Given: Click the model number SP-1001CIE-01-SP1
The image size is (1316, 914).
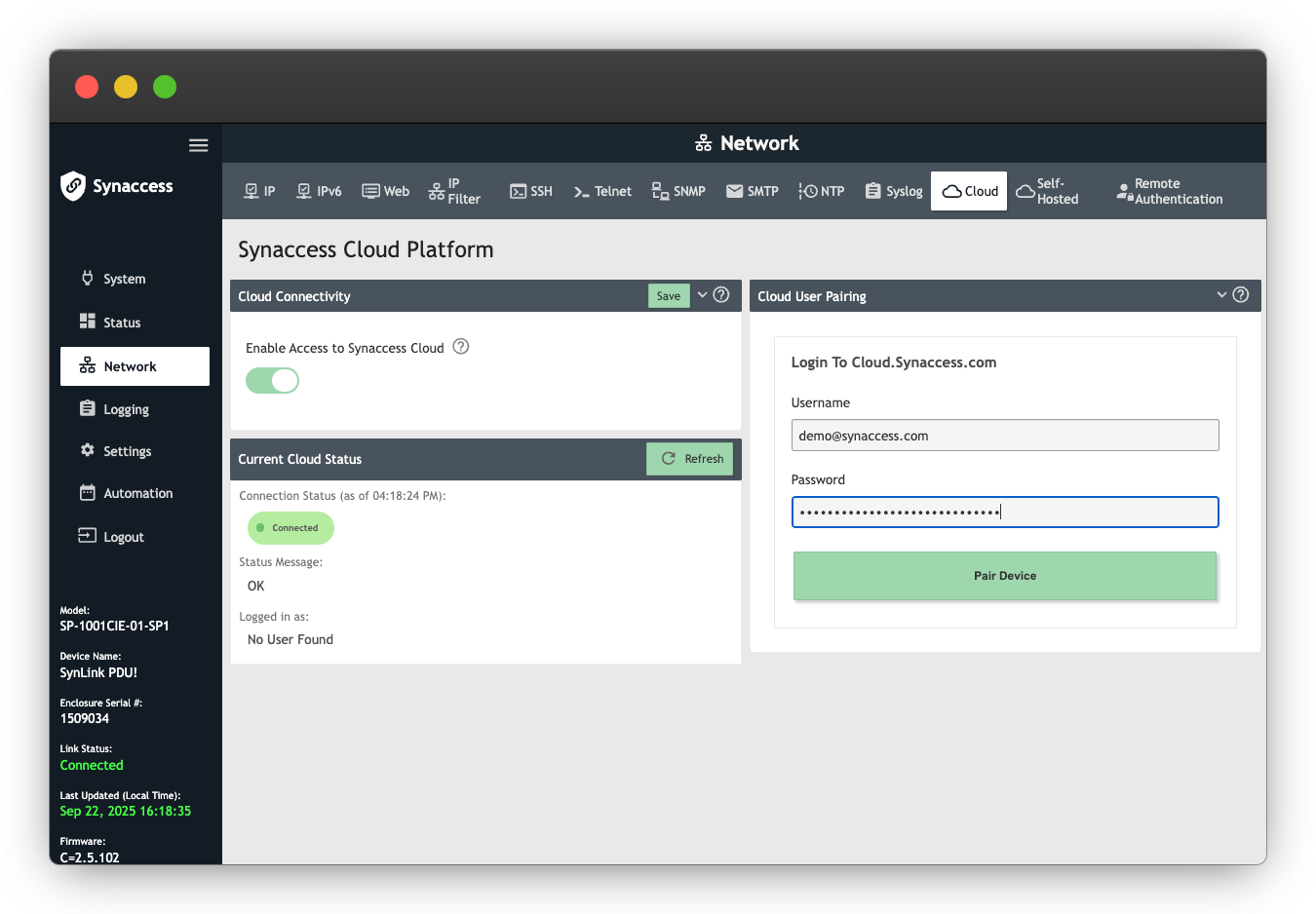Looking at the screenshot, I should click(114, 627).
